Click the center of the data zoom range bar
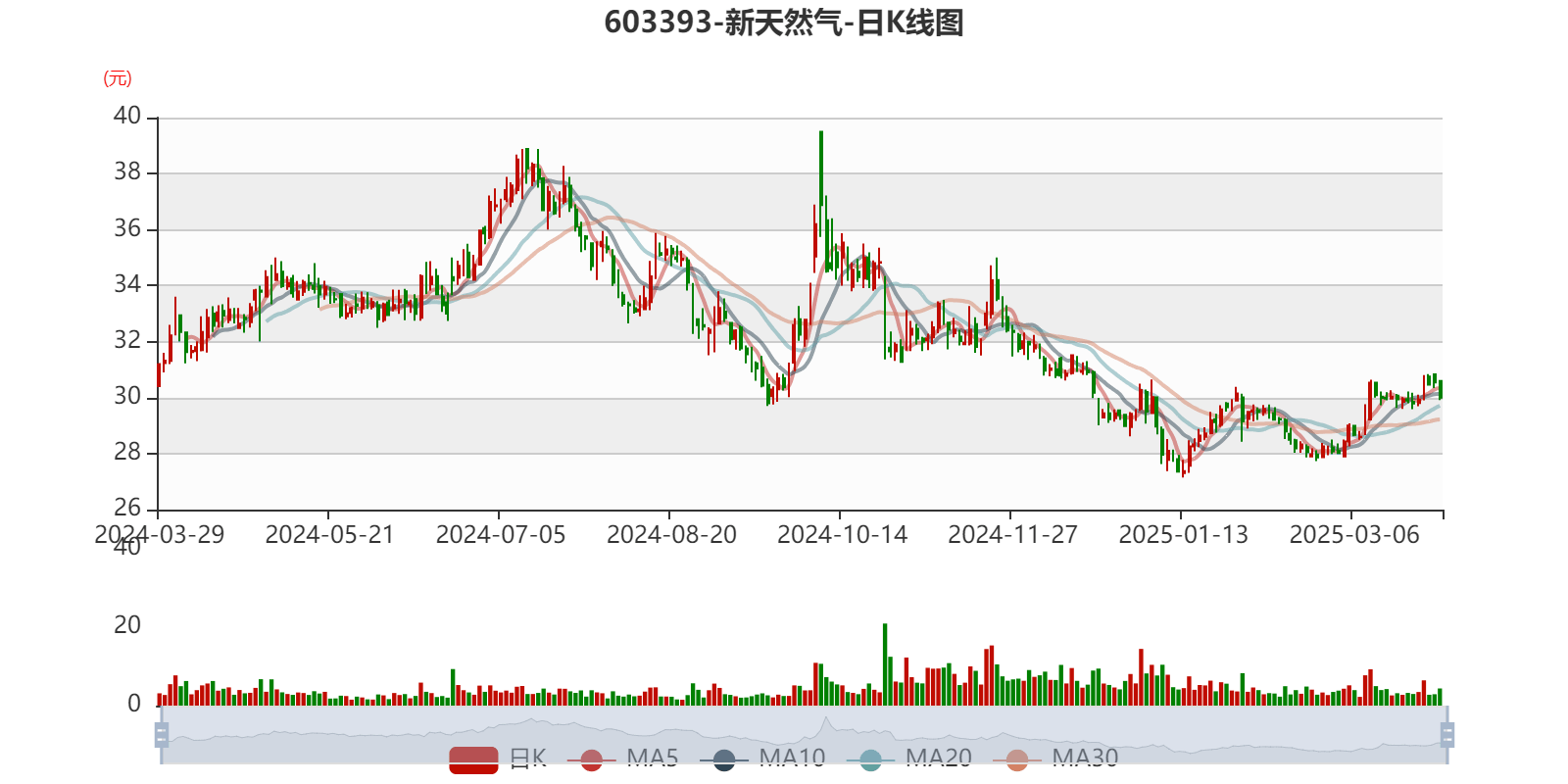 804,735
